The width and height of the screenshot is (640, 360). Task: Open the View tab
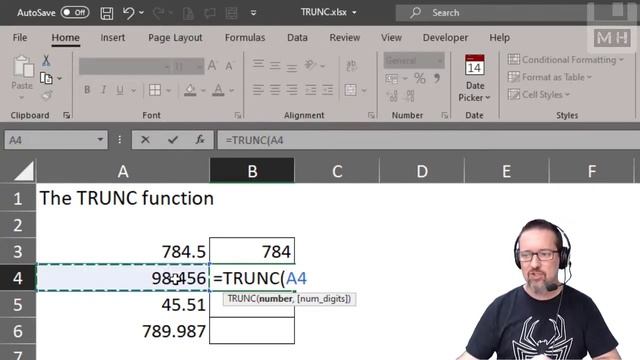tap(391, 38)
